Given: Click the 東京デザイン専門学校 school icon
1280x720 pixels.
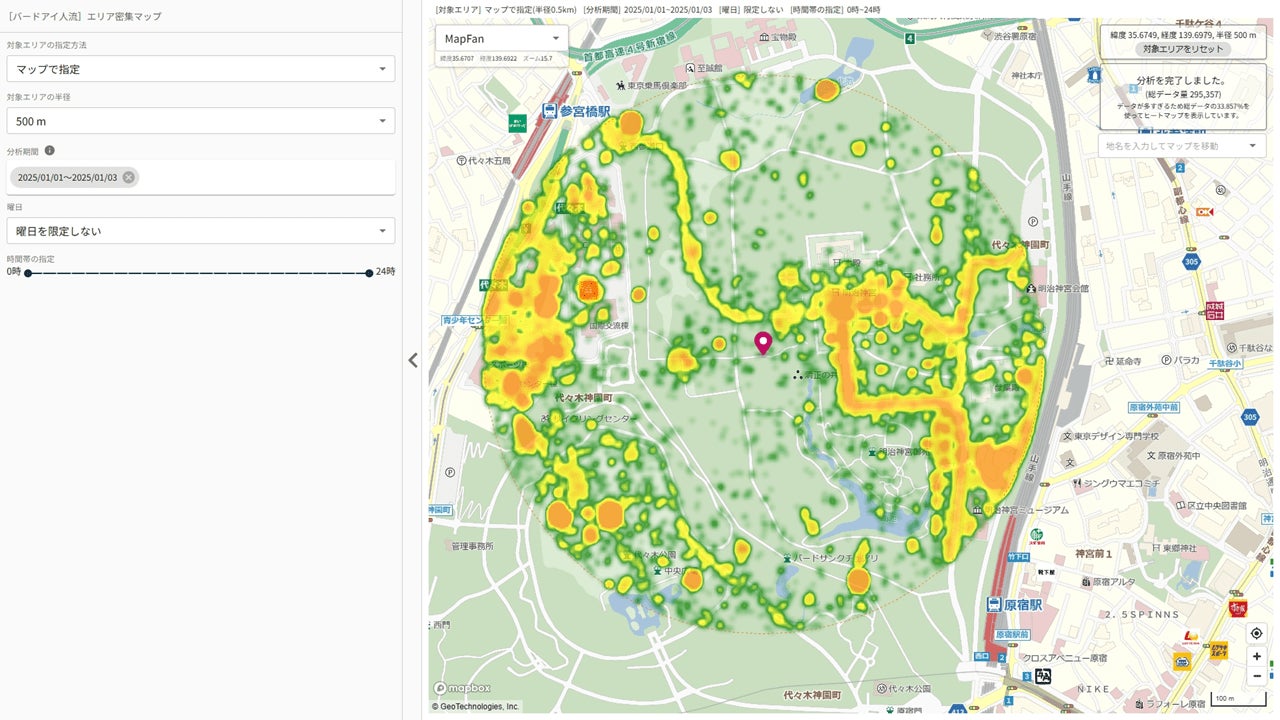Looking at the screenshot, I should (1067, 437).
